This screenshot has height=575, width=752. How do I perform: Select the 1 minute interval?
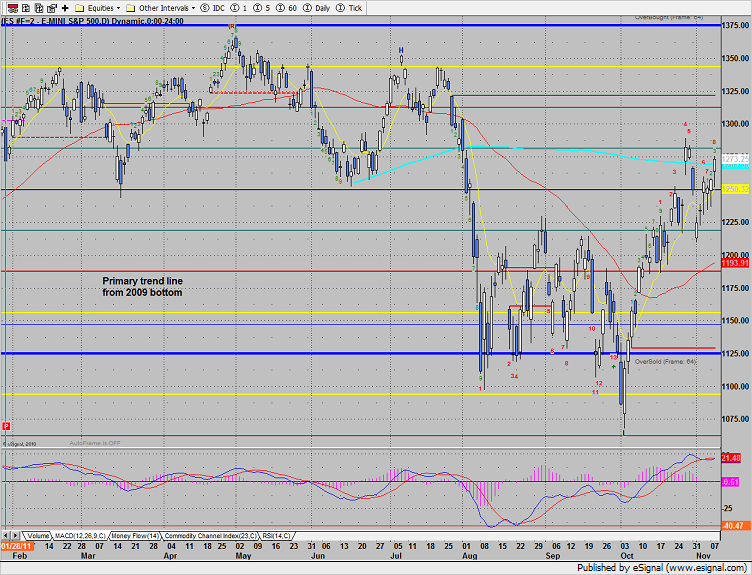(238, 8)
